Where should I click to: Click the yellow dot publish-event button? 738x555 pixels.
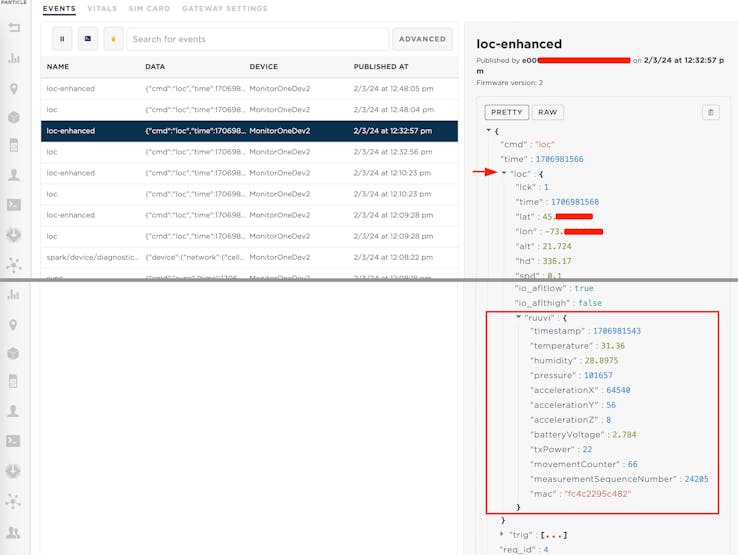pyautogui.click(x=113, y=39)
